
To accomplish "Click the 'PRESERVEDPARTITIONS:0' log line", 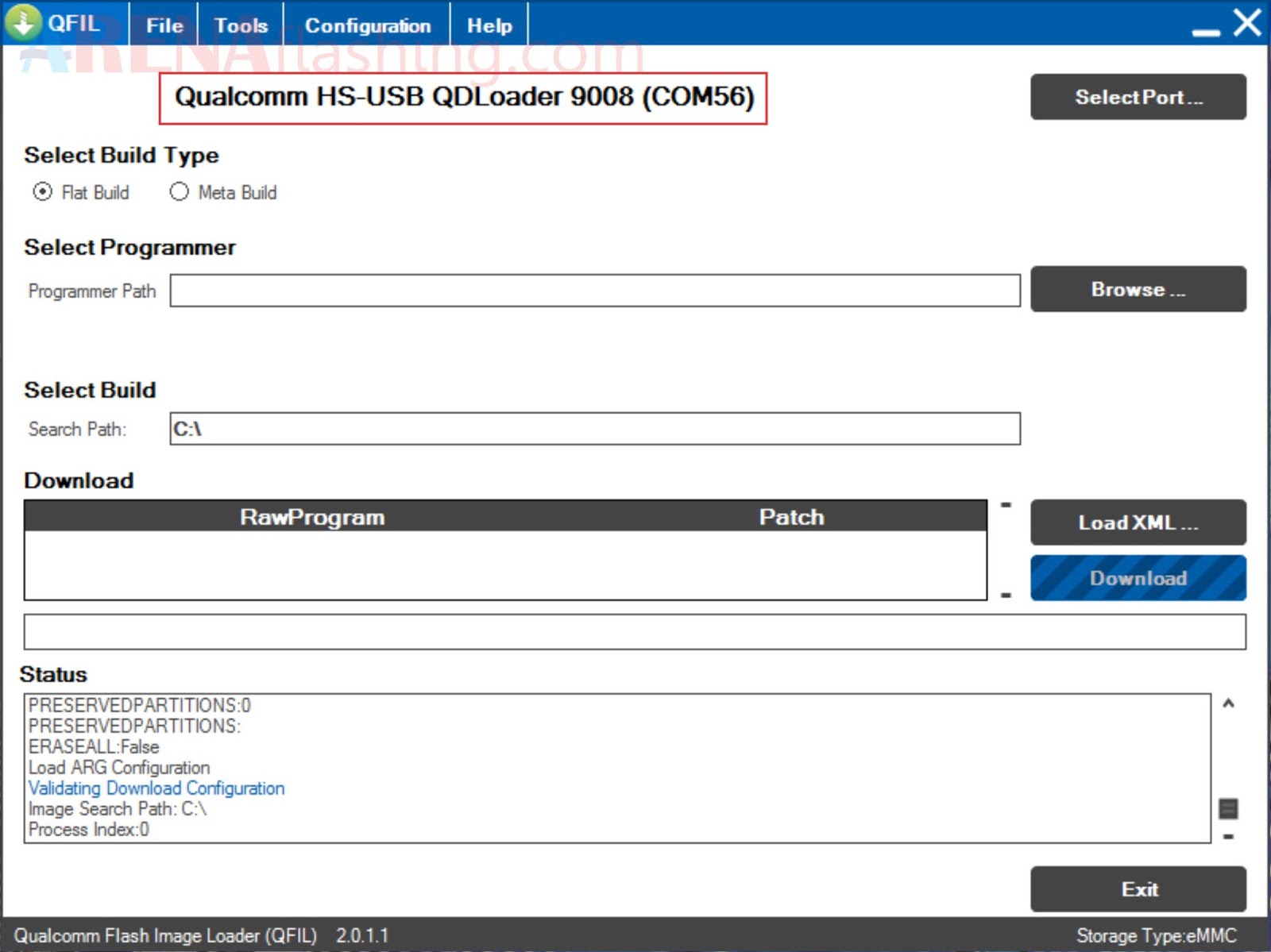I will click(140, 706).
